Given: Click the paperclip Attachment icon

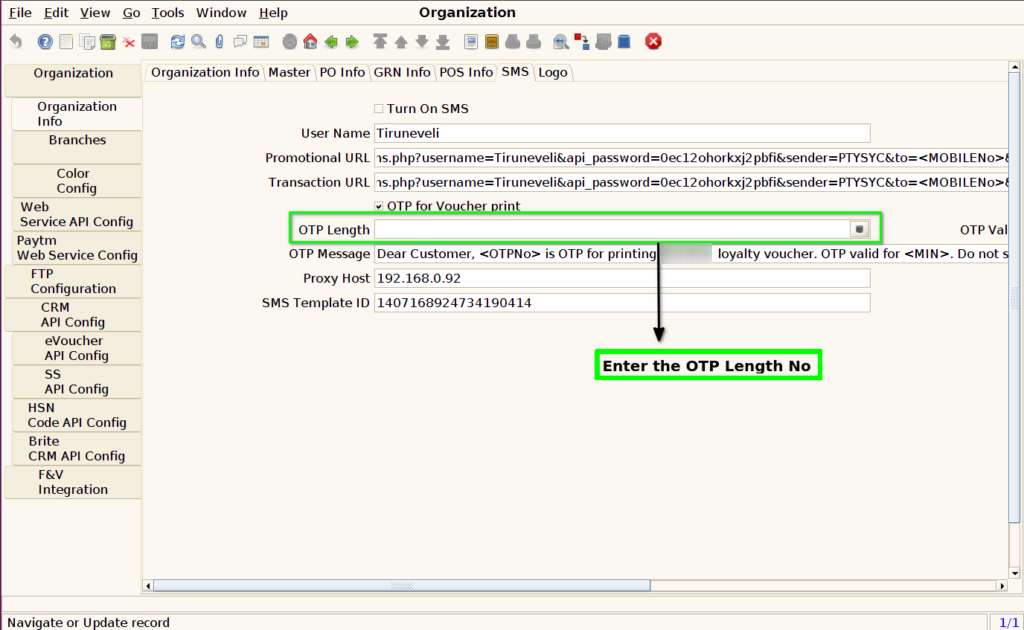Looking at the screenshot, I should tap(219, 42).
